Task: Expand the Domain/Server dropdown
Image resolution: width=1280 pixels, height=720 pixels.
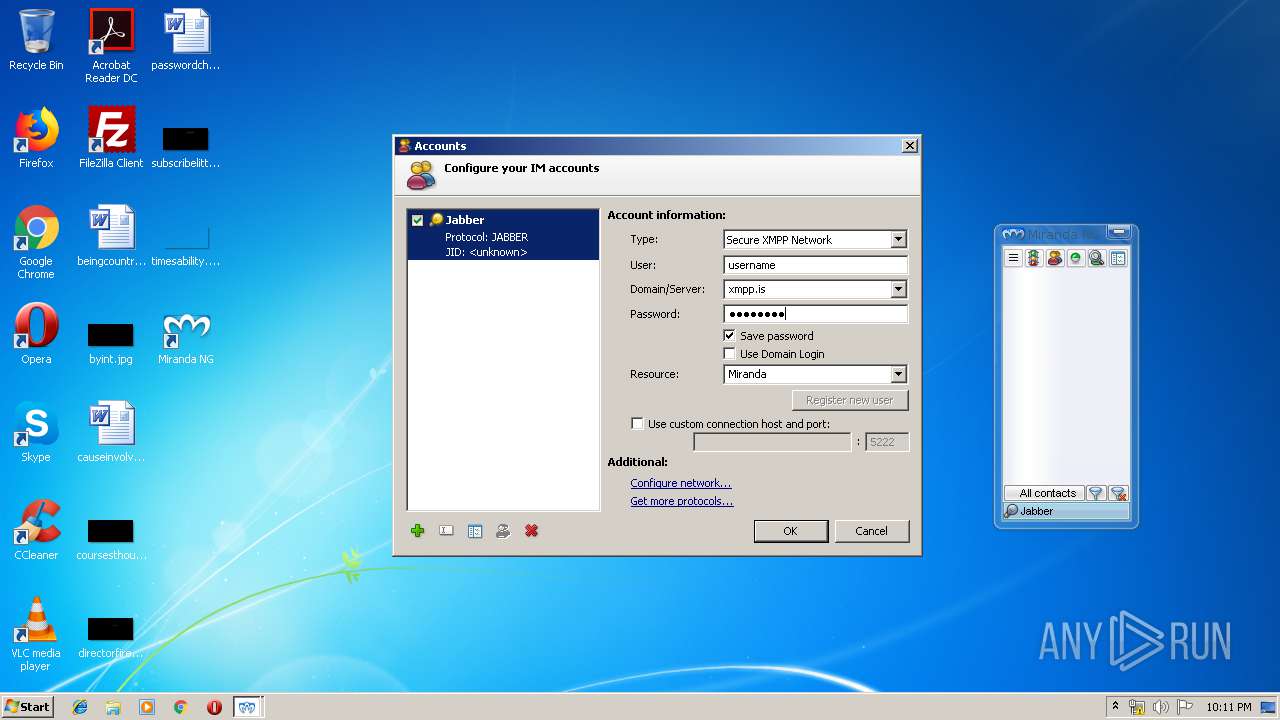Action: (x=898, y=289)
